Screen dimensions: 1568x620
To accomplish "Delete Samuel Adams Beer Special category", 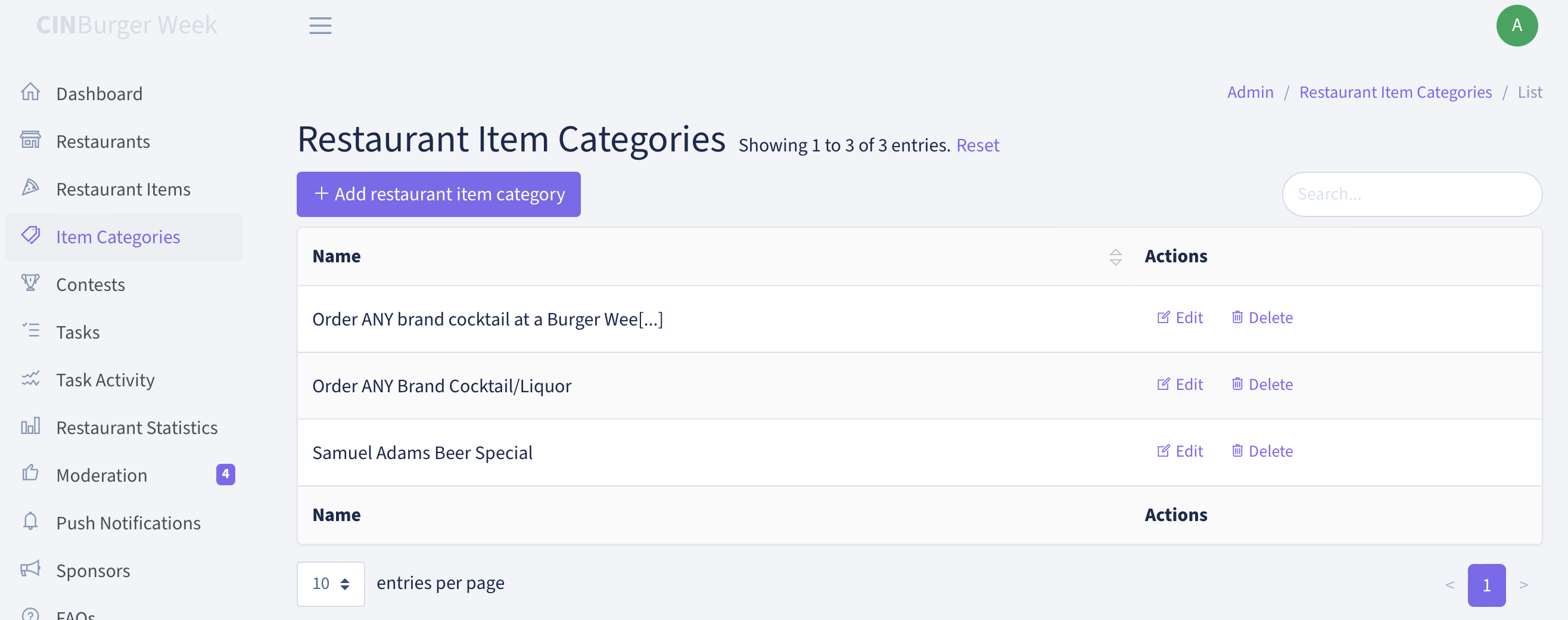I will pyautogui.click(x=1262, y=451).
